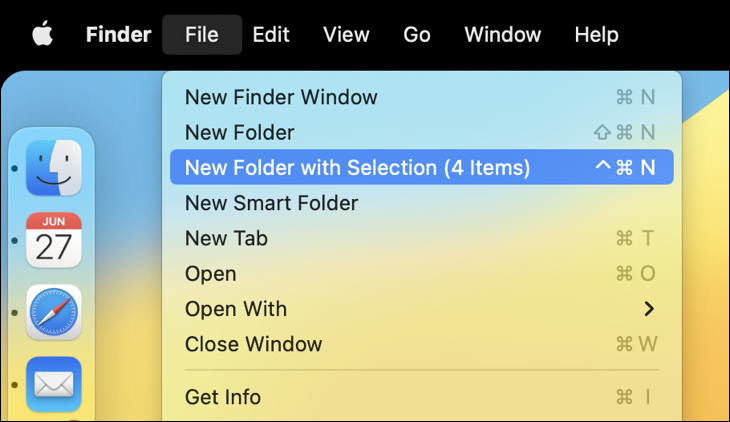
Task: Open the Calendar app in Dock
Action: pos(53,240)
